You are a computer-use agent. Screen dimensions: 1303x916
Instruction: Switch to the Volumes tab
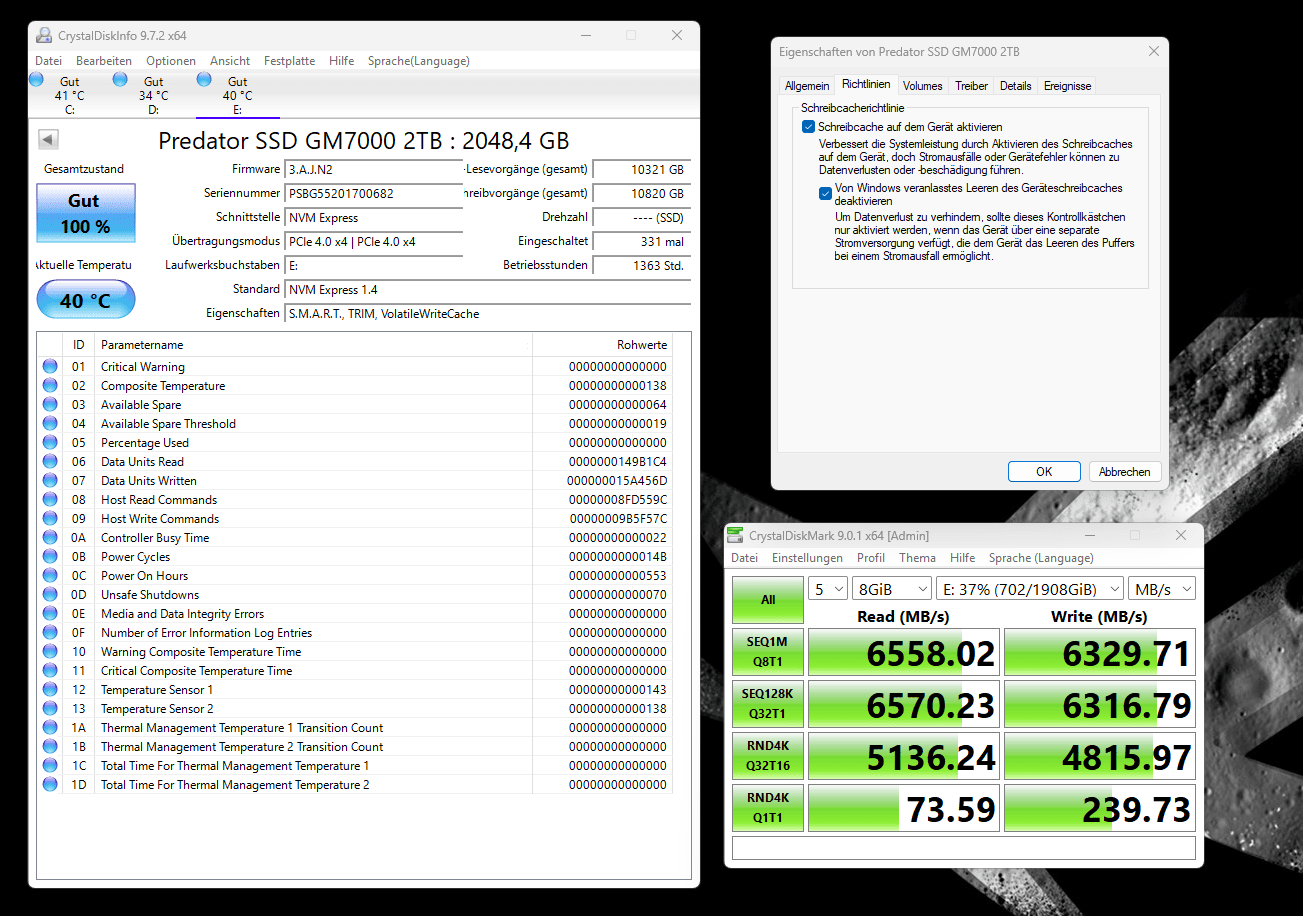[x=923, y=86]
